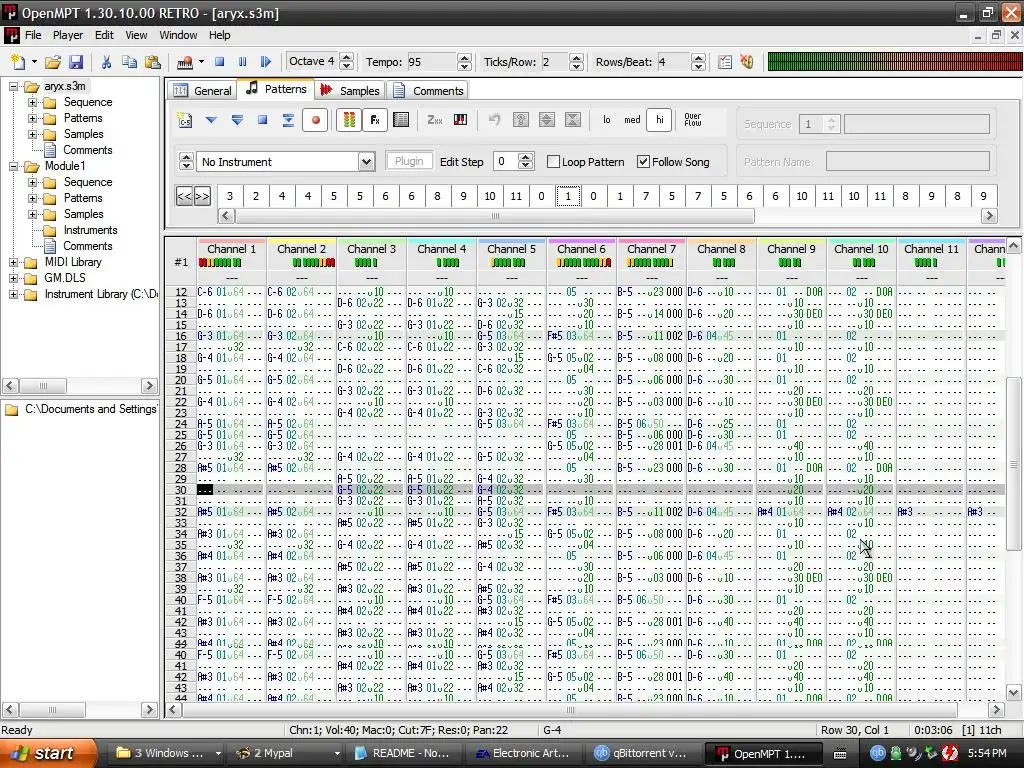Open the Player menu

pos(68,35)
